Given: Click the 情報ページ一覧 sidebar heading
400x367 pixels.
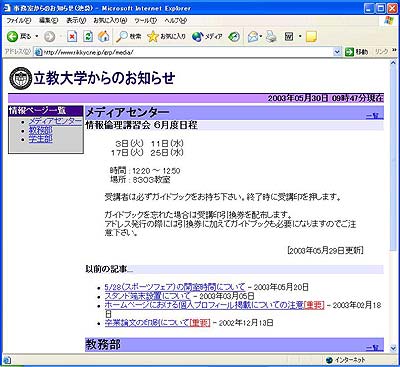Looking at the screenshot, I should 37,111.
